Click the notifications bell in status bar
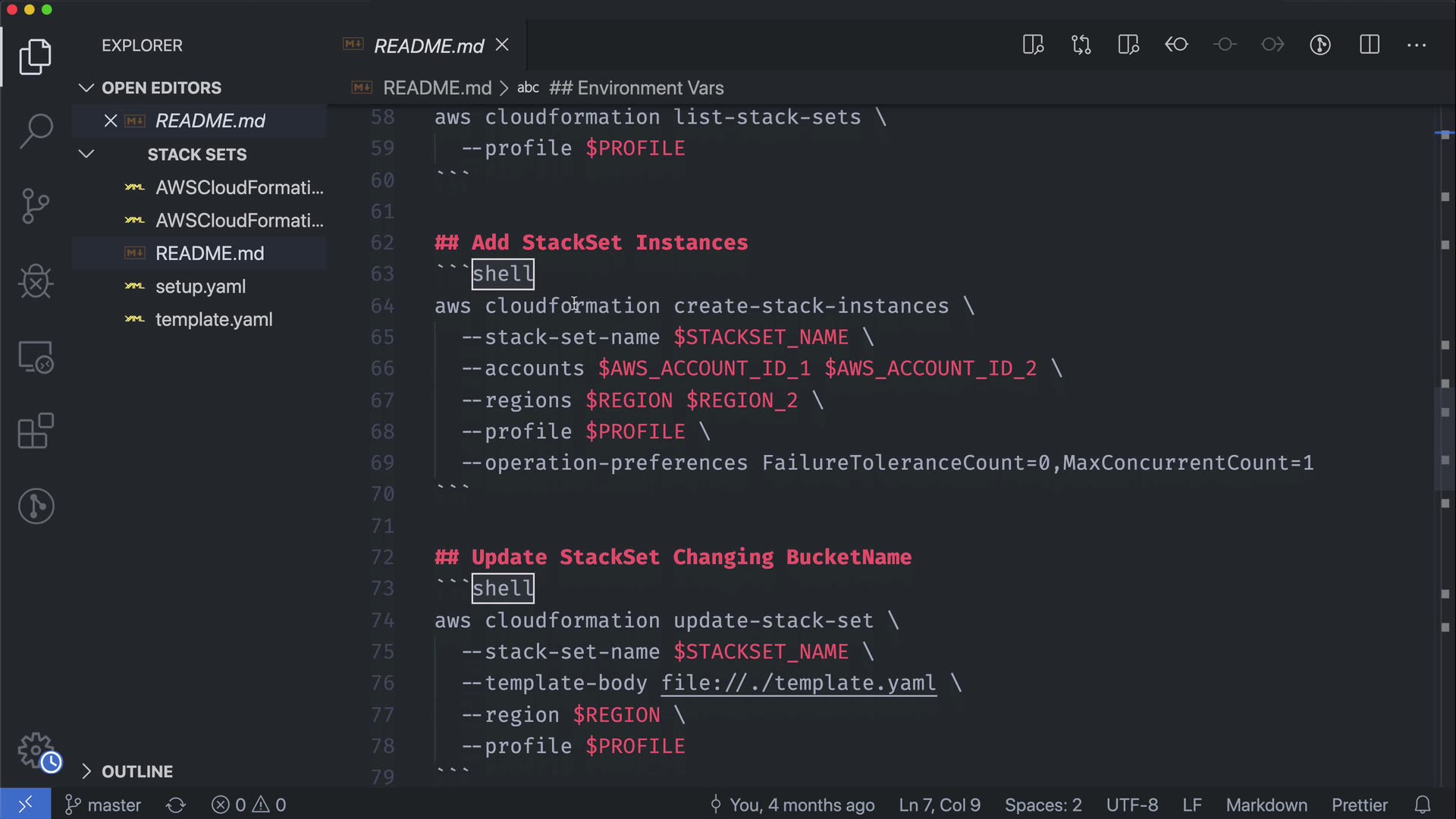Image resolution: width=1456 pixels, height=819 pixels. pyautogui.click(x=1423, y=805)
